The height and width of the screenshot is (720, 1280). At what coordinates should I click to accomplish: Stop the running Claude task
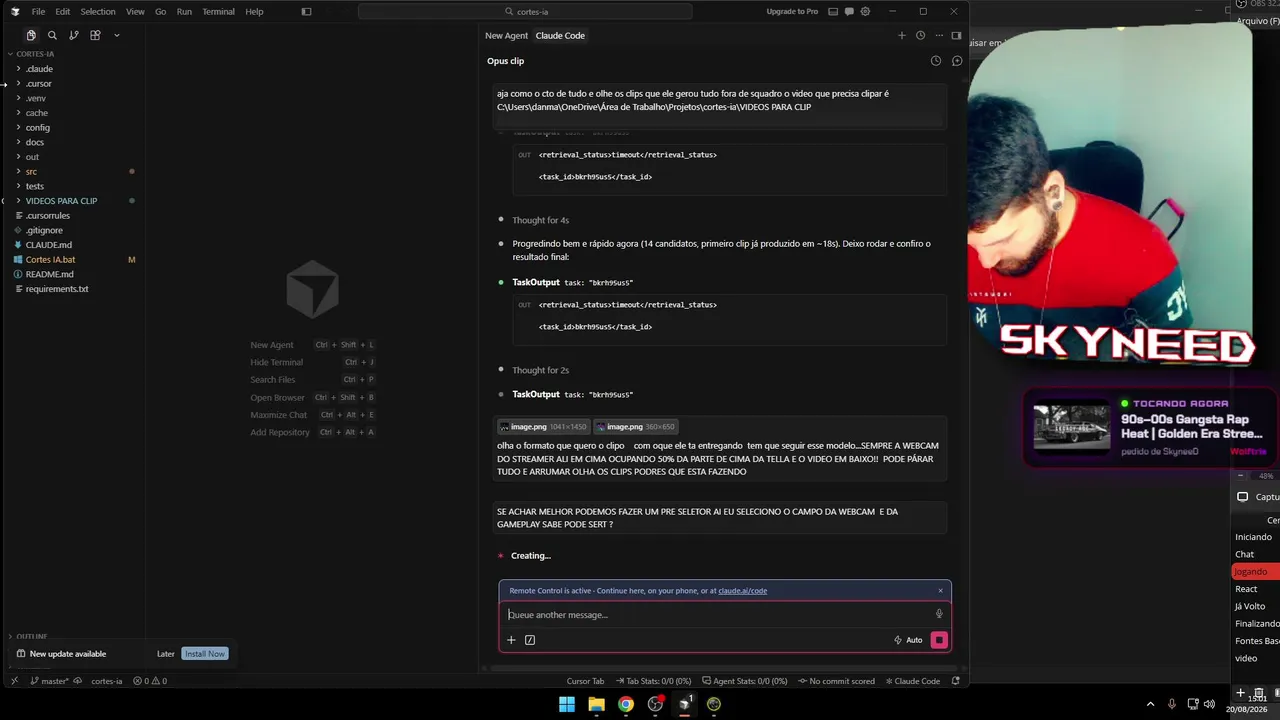pos(939,640)
